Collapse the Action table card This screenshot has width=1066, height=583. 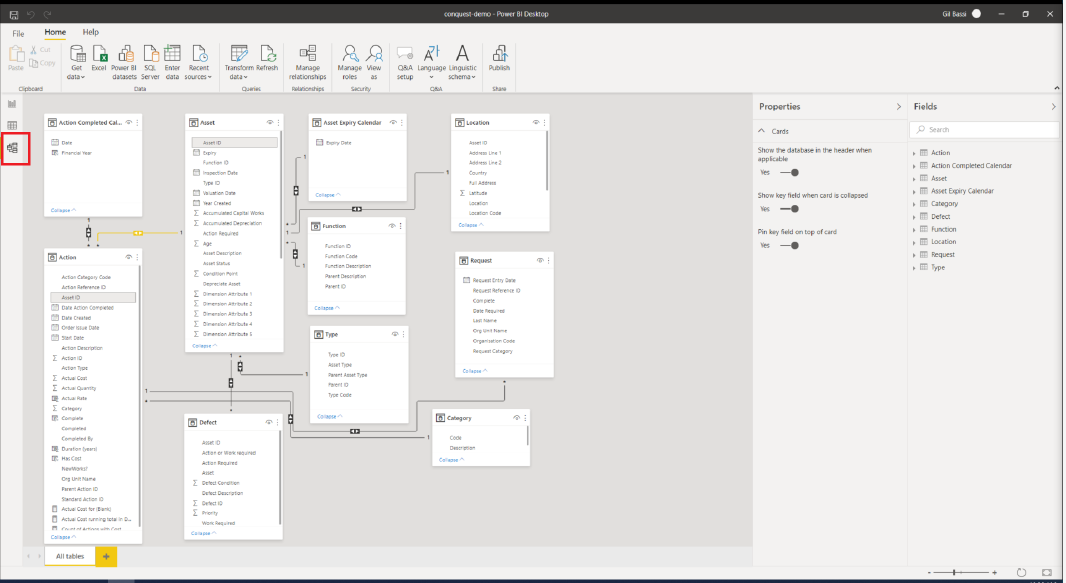tap(63, 537)
